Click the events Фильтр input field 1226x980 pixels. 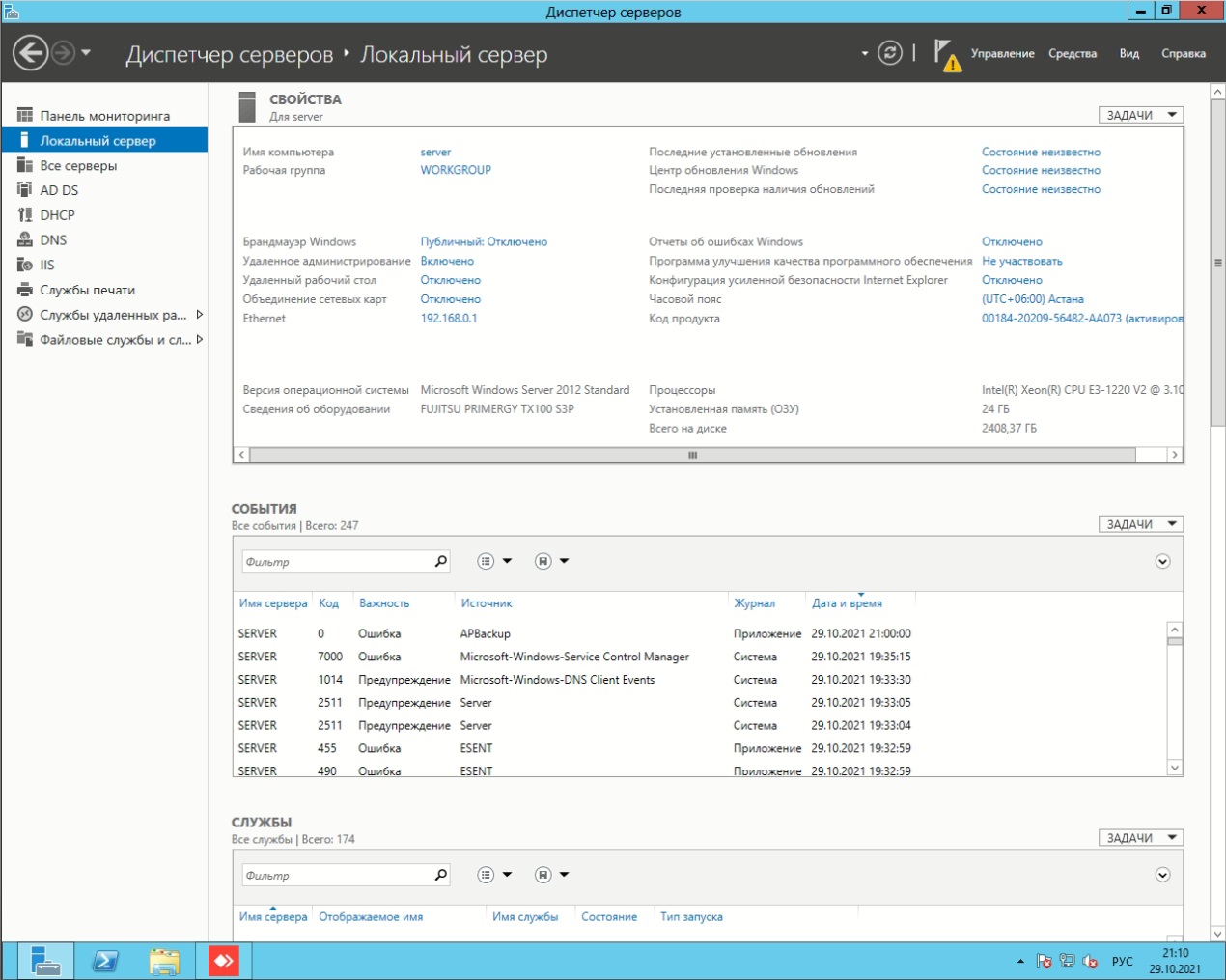pyautogui.click(x=338, y=561)
